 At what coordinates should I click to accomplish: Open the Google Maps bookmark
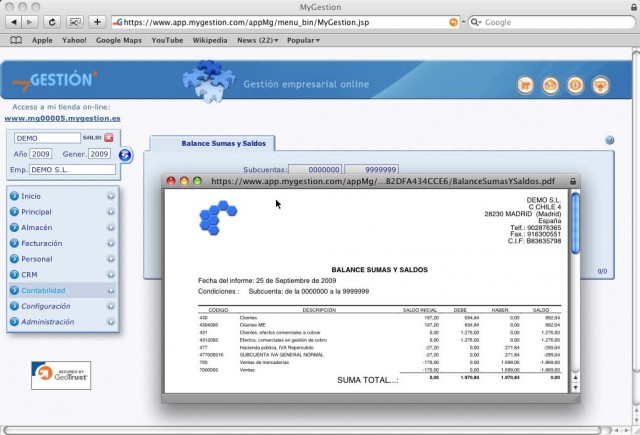[x=119, y=40]
